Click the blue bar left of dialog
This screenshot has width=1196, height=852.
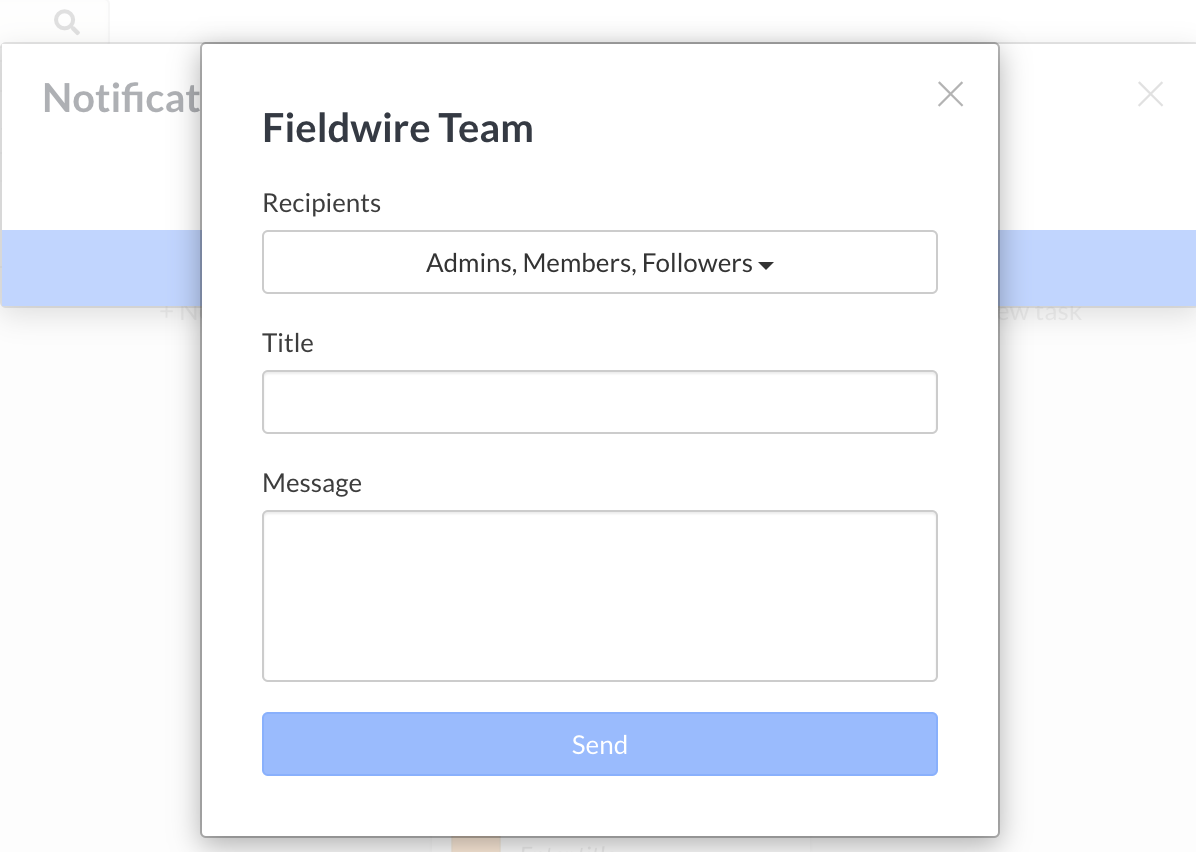[100, 268]
